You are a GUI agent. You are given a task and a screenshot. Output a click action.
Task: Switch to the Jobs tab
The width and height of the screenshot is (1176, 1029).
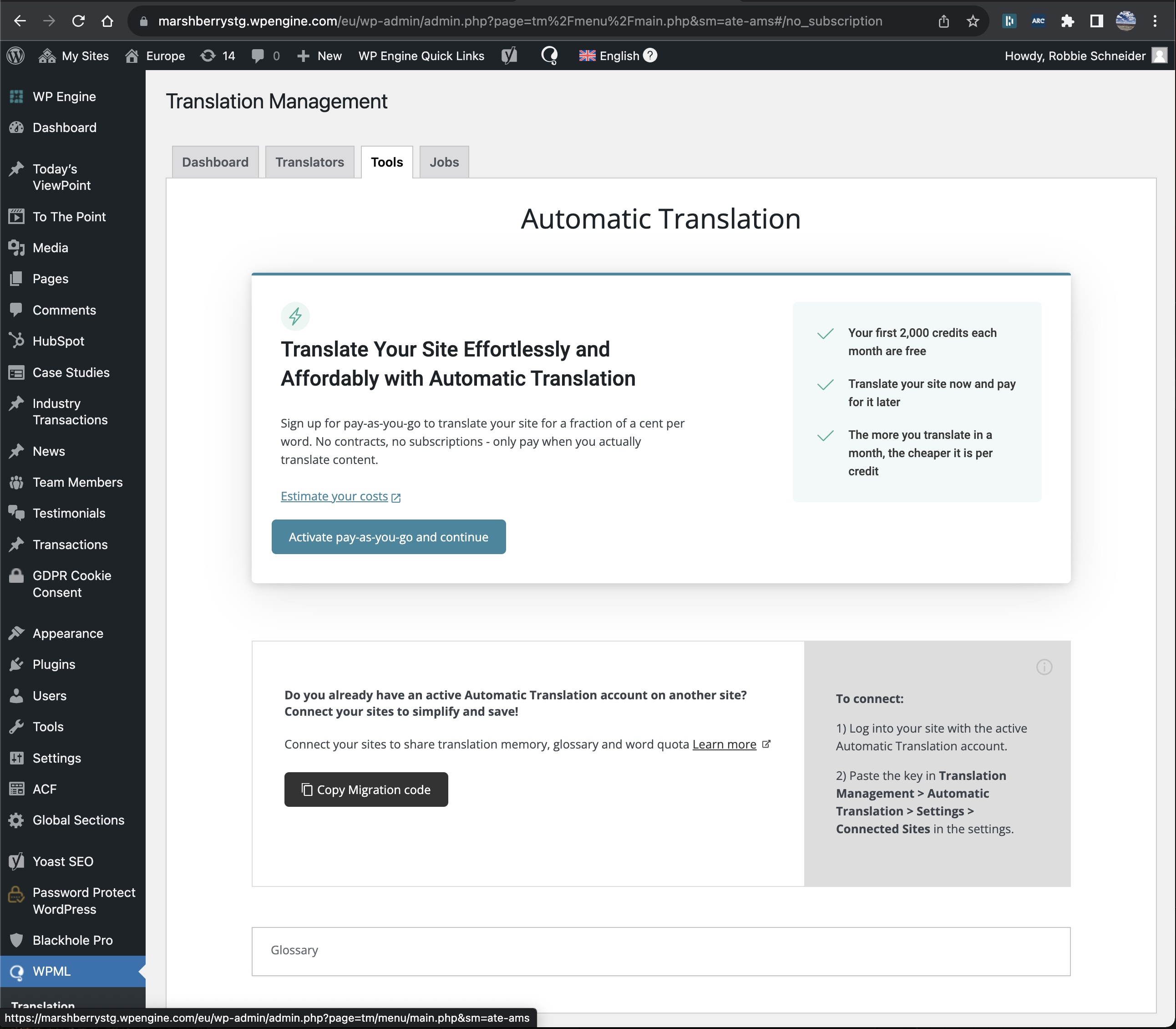444,162
